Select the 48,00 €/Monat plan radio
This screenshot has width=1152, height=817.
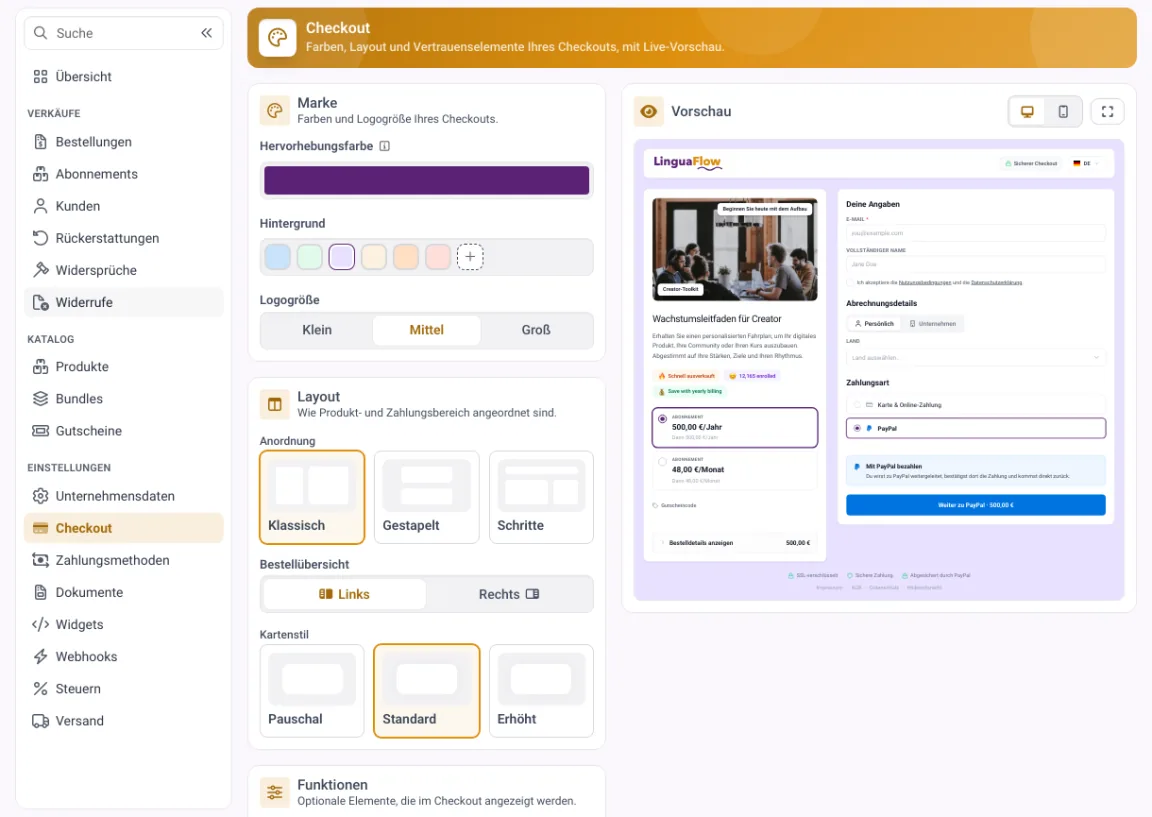[663, 461]
